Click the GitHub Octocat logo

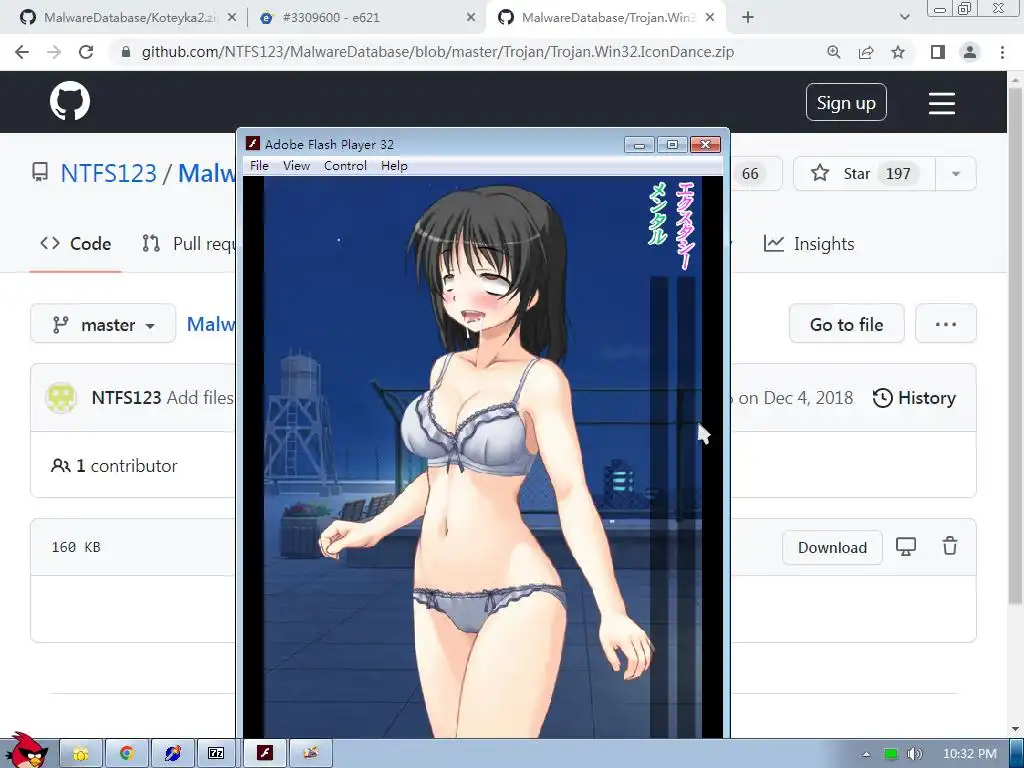click(70, 101)
